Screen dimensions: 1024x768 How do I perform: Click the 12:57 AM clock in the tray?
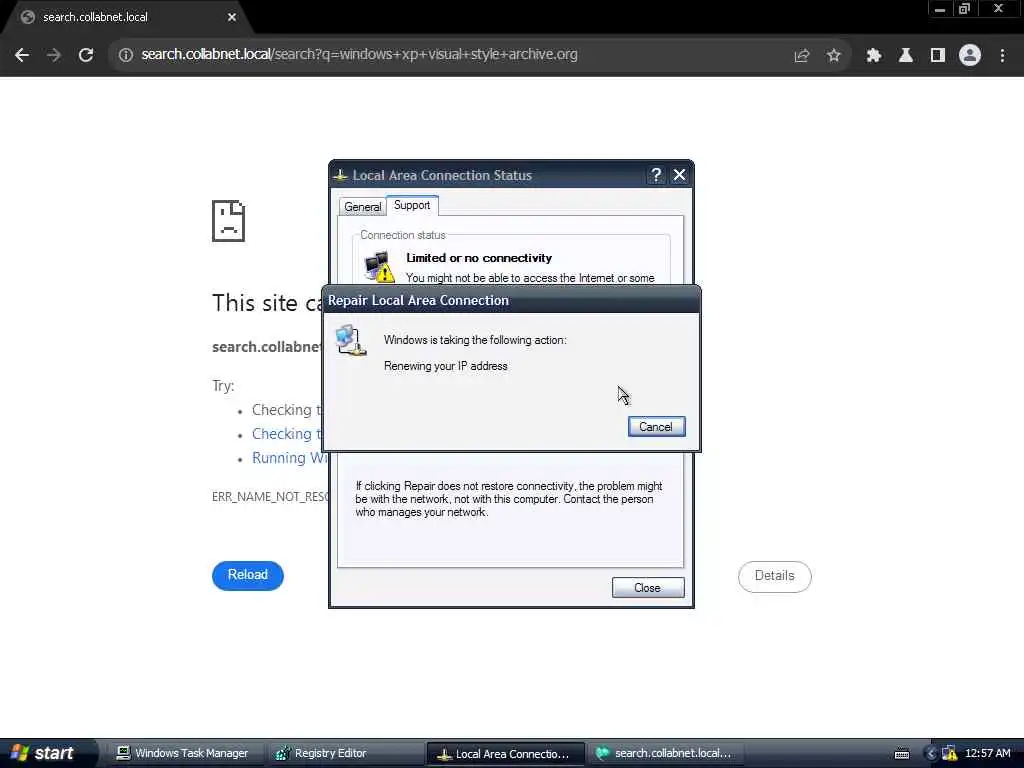pyautogui.click(x=987, y=753)
